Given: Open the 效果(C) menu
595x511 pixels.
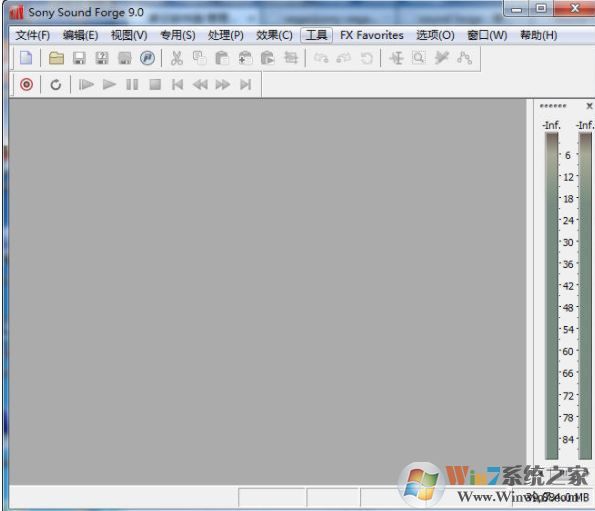Looking at the screenshot, I should 274,35.
